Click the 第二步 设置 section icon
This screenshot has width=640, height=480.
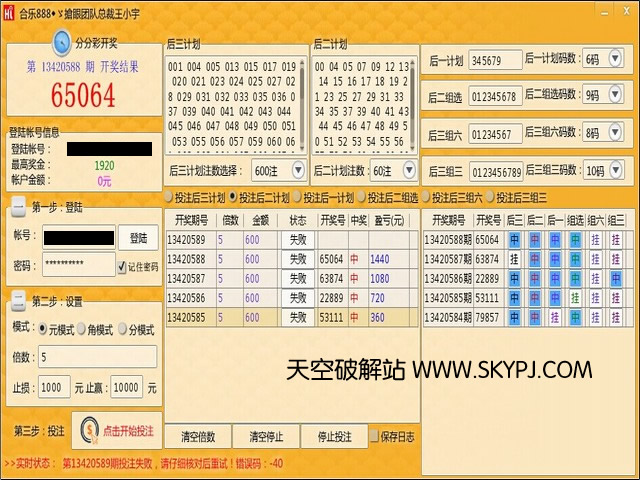click(18, 300)
